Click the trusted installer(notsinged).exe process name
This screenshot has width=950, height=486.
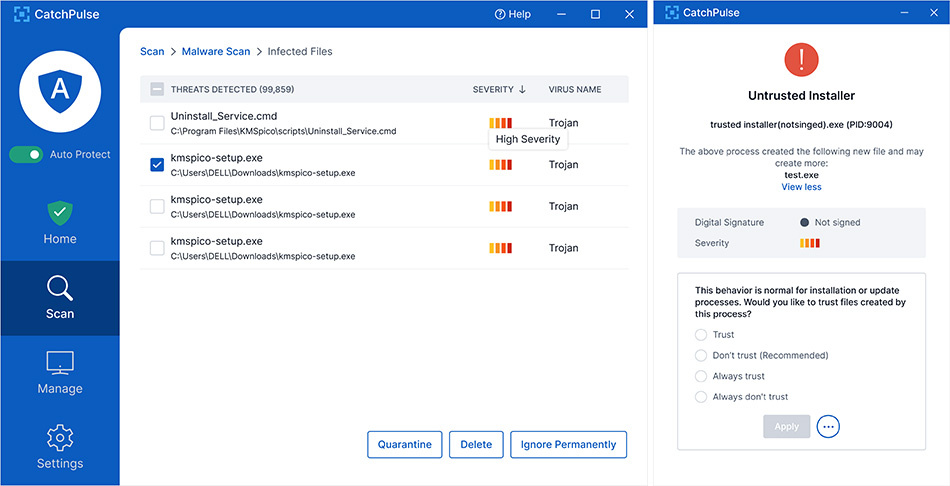pos(802,125)
